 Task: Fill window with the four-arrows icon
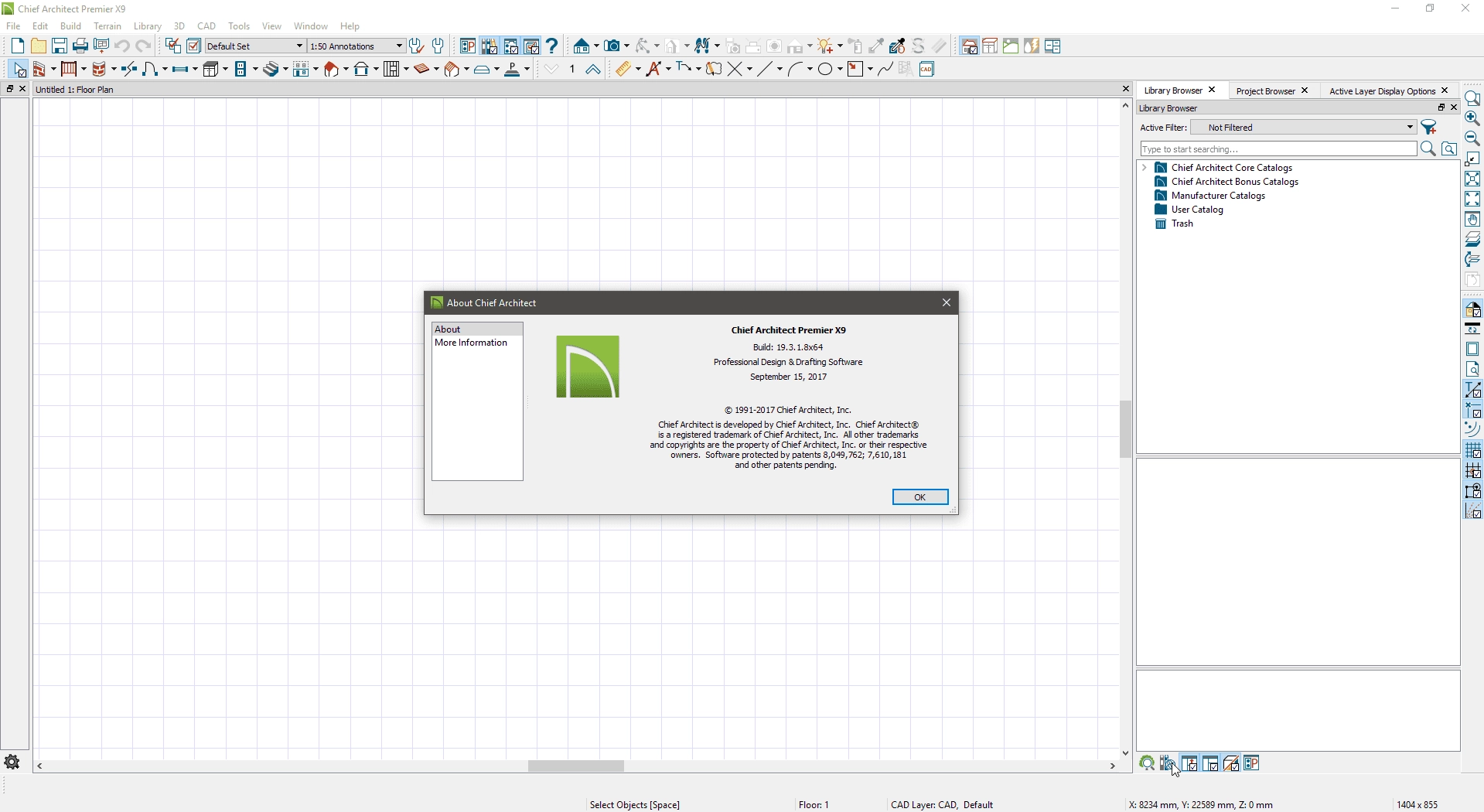tap(1472, 199)
